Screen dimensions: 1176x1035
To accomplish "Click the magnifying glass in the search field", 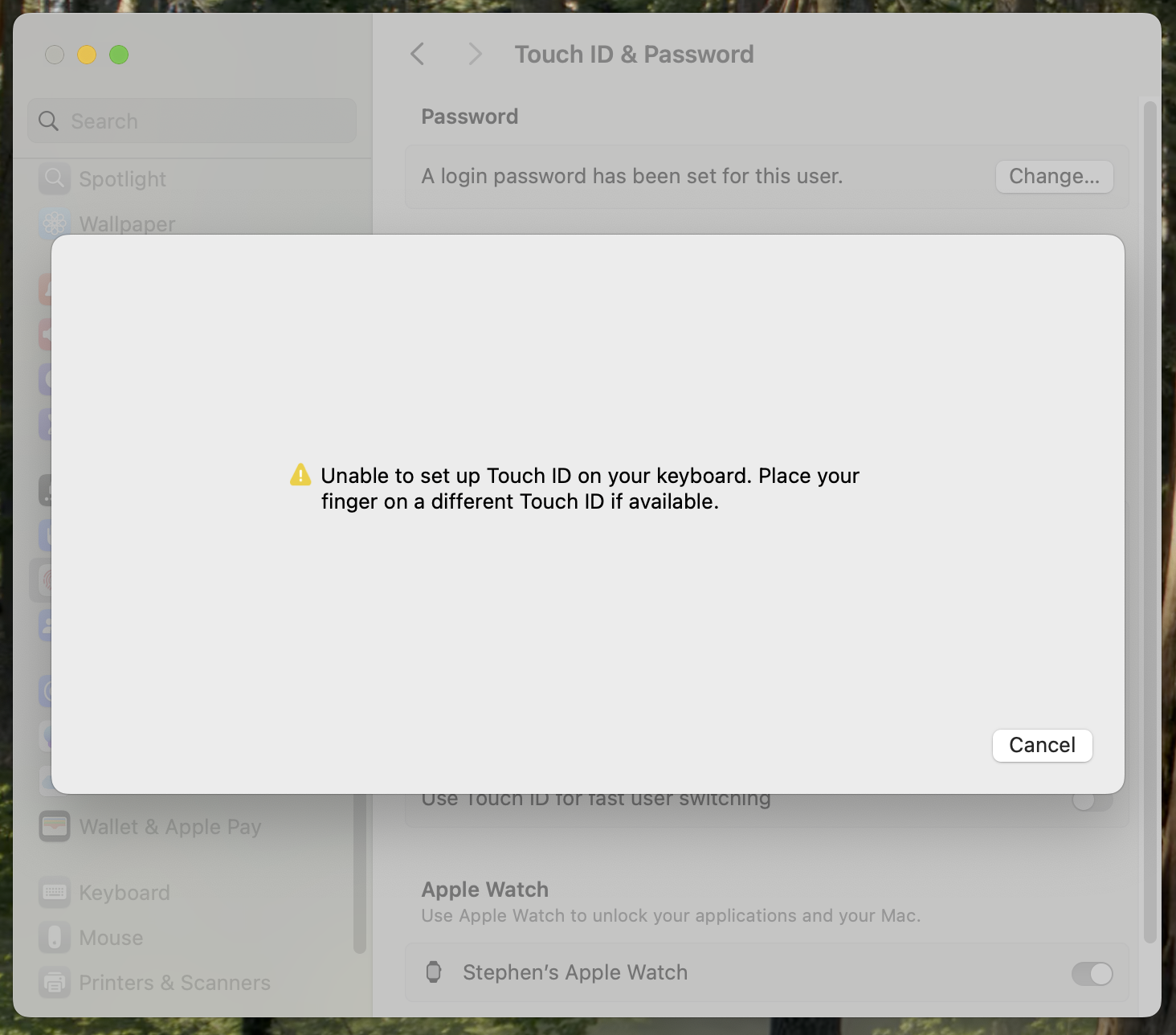I will tap(48, 121).
